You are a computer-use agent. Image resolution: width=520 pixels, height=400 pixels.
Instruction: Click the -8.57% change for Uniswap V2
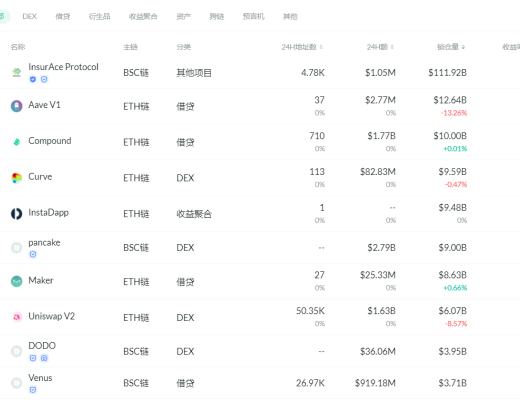(x=456, y=324)
